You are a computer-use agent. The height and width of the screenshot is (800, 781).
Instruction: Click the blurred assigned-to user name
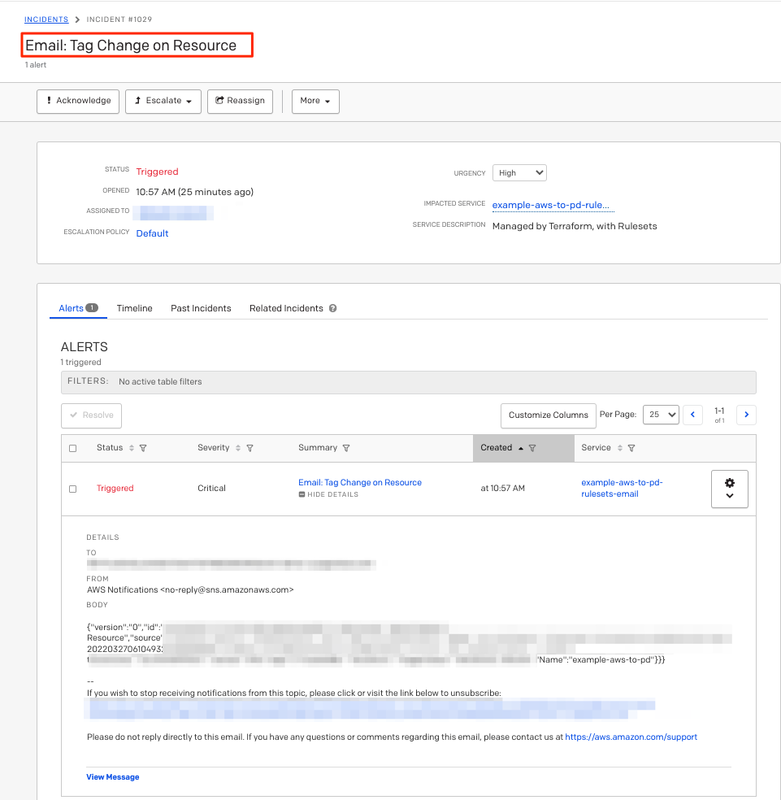(173, 213)
